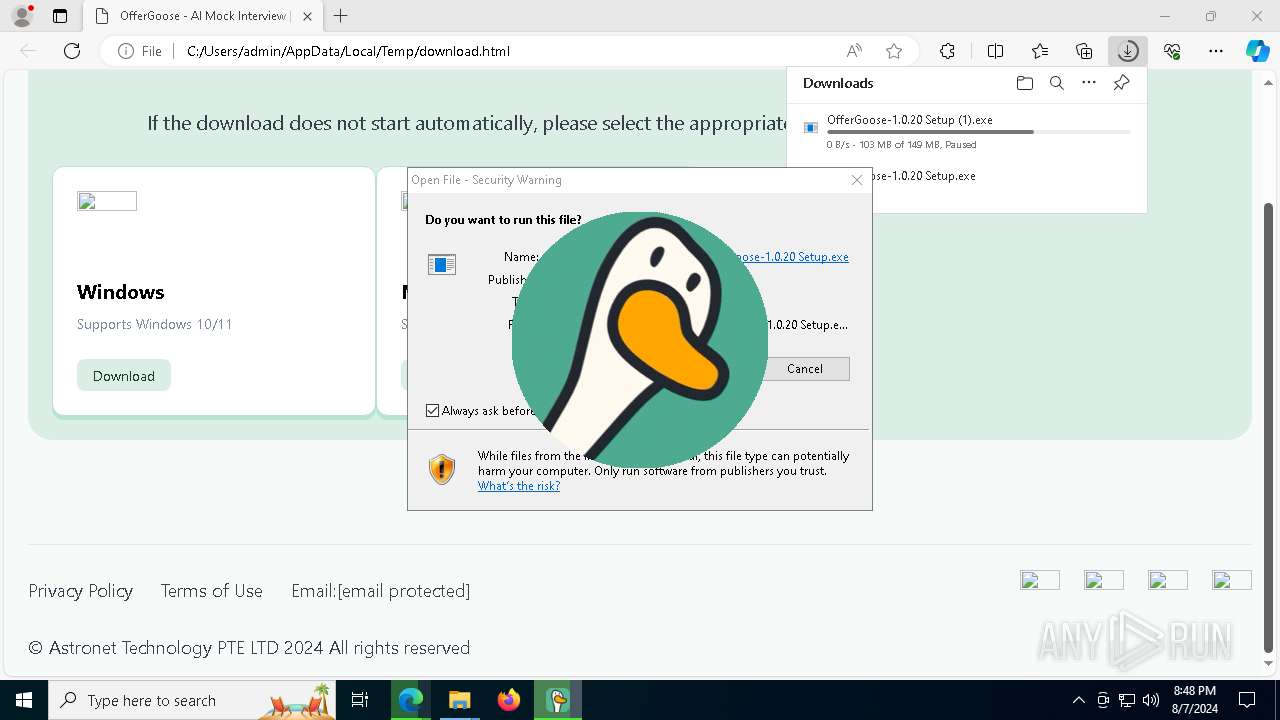
Task: Open the Windows Start menu
Action: click(x=24, y=700)
